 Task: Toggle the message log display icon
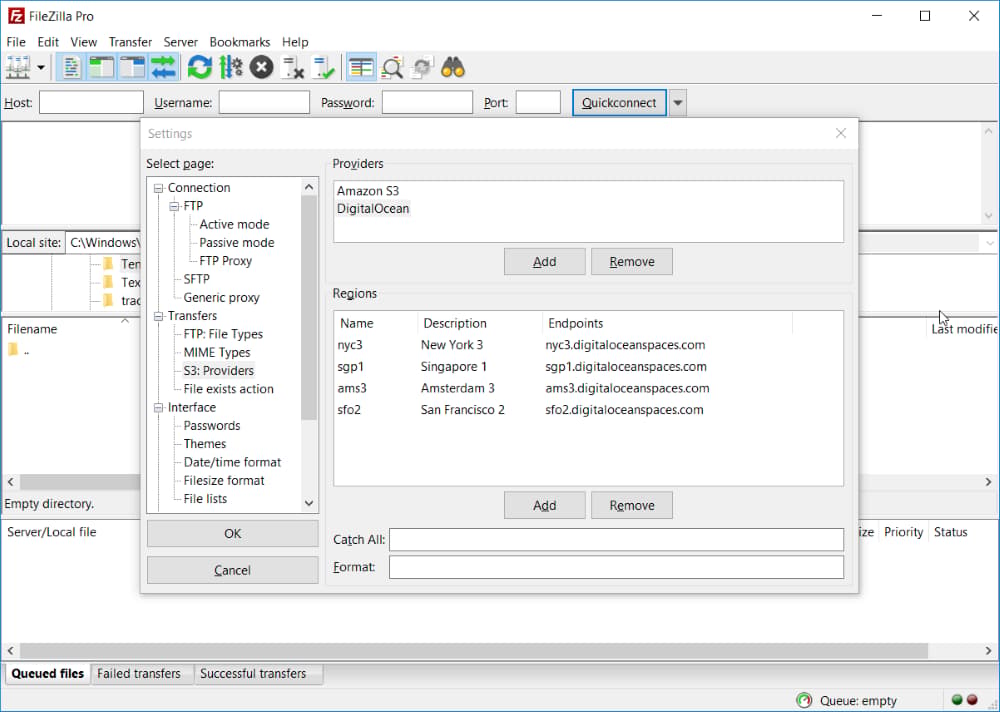point(70,67)
